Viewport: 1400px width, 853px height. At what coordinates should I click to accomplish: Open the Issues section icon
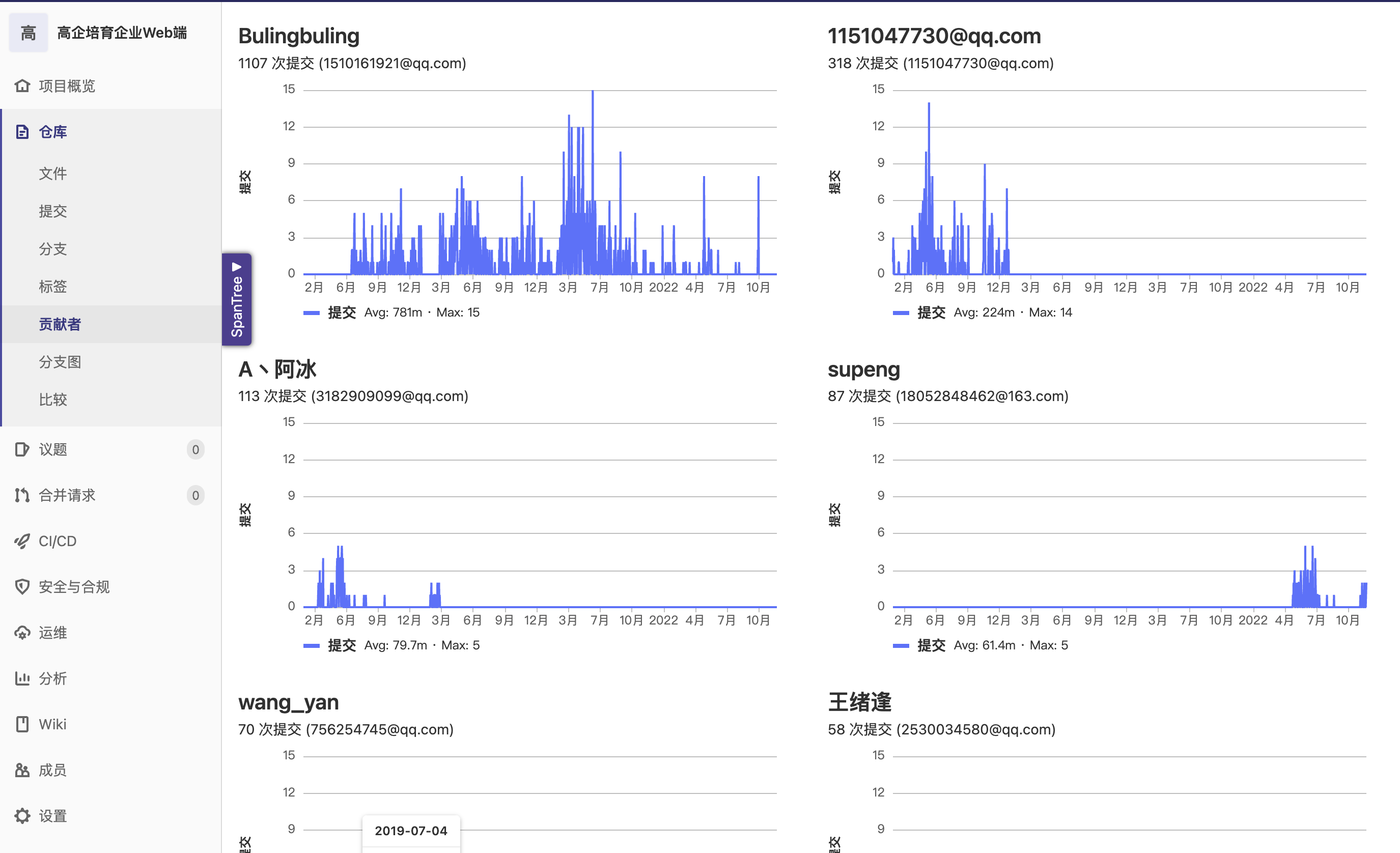point(22,449)
